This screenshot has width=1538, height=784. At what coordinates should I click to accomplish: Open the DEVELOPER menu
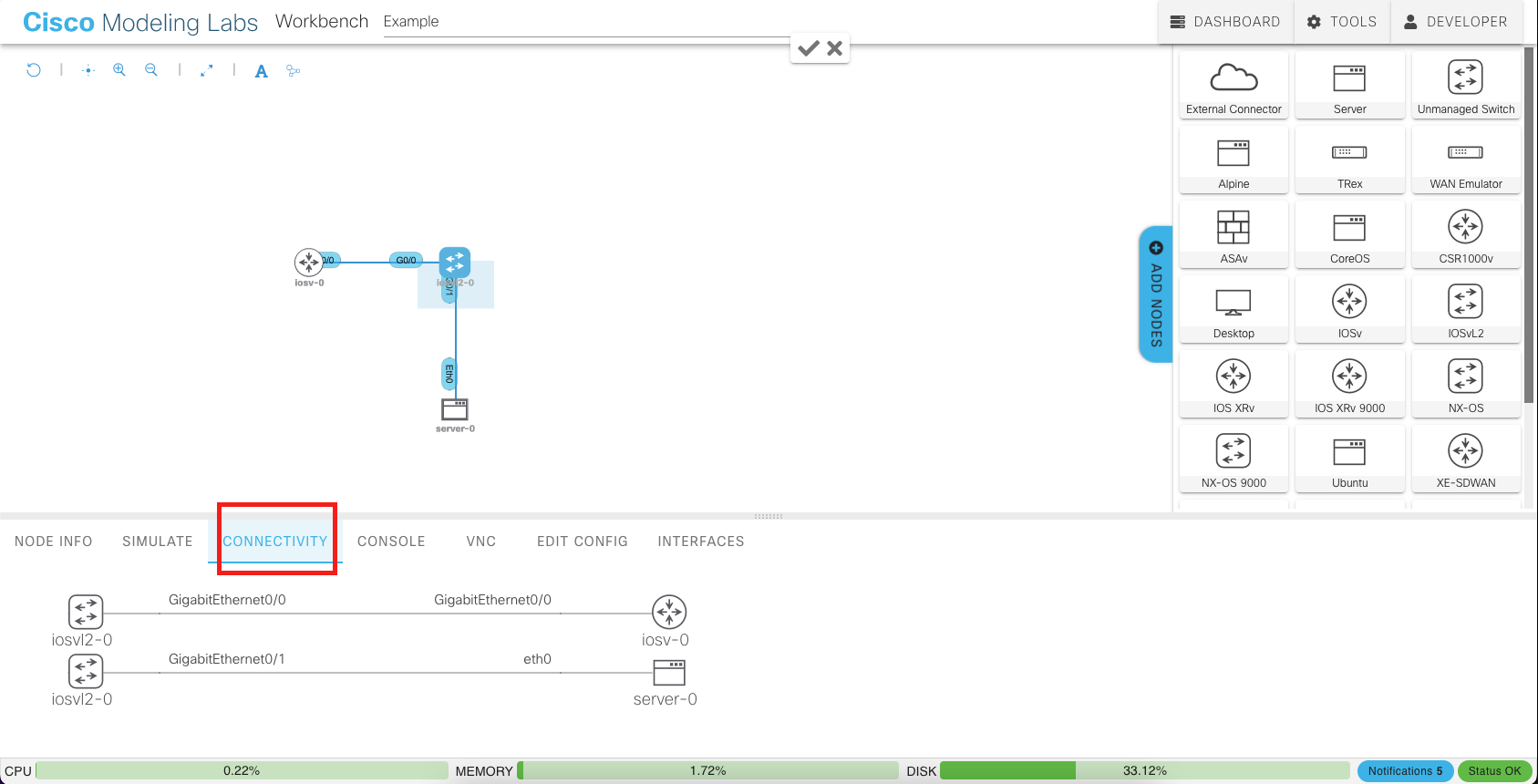(x=1456, y=22)
